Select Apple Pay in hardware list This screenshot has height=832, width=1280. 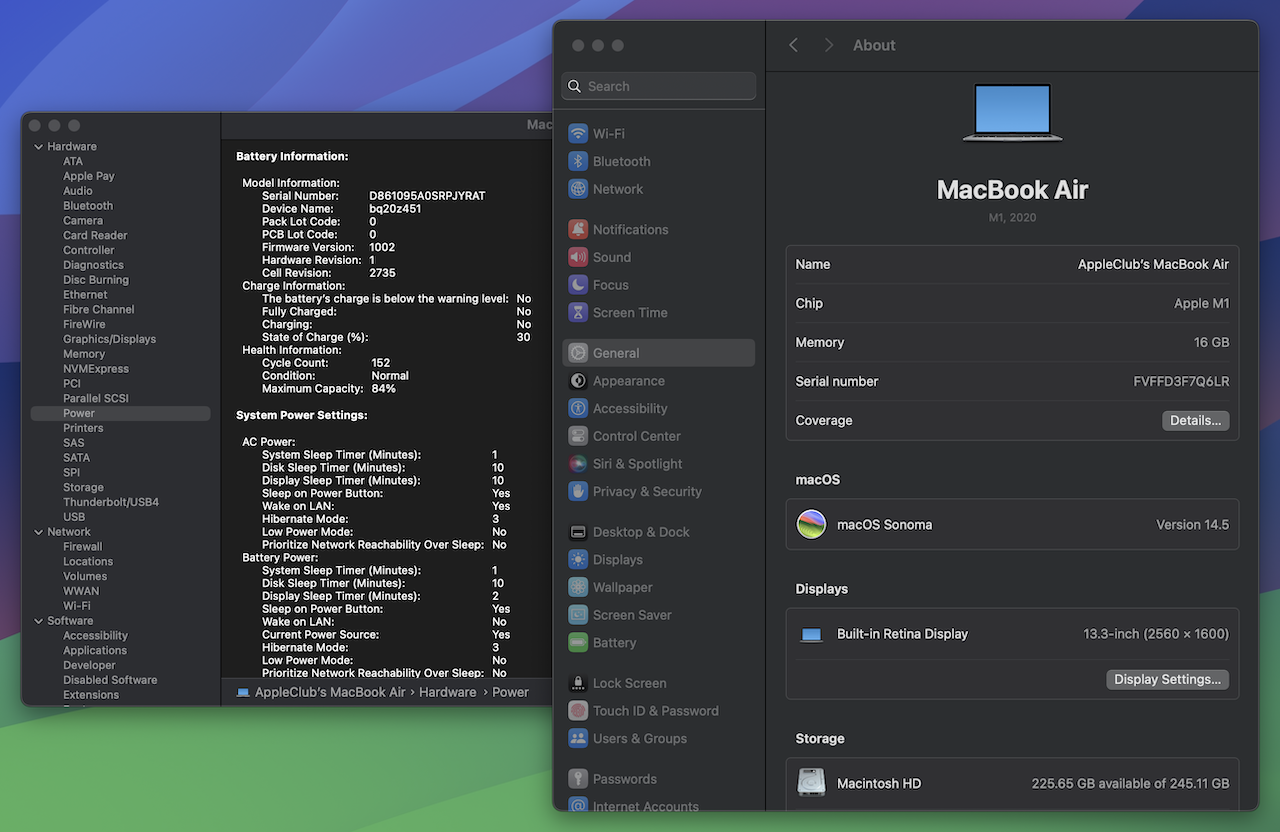[x=89, y=176]
